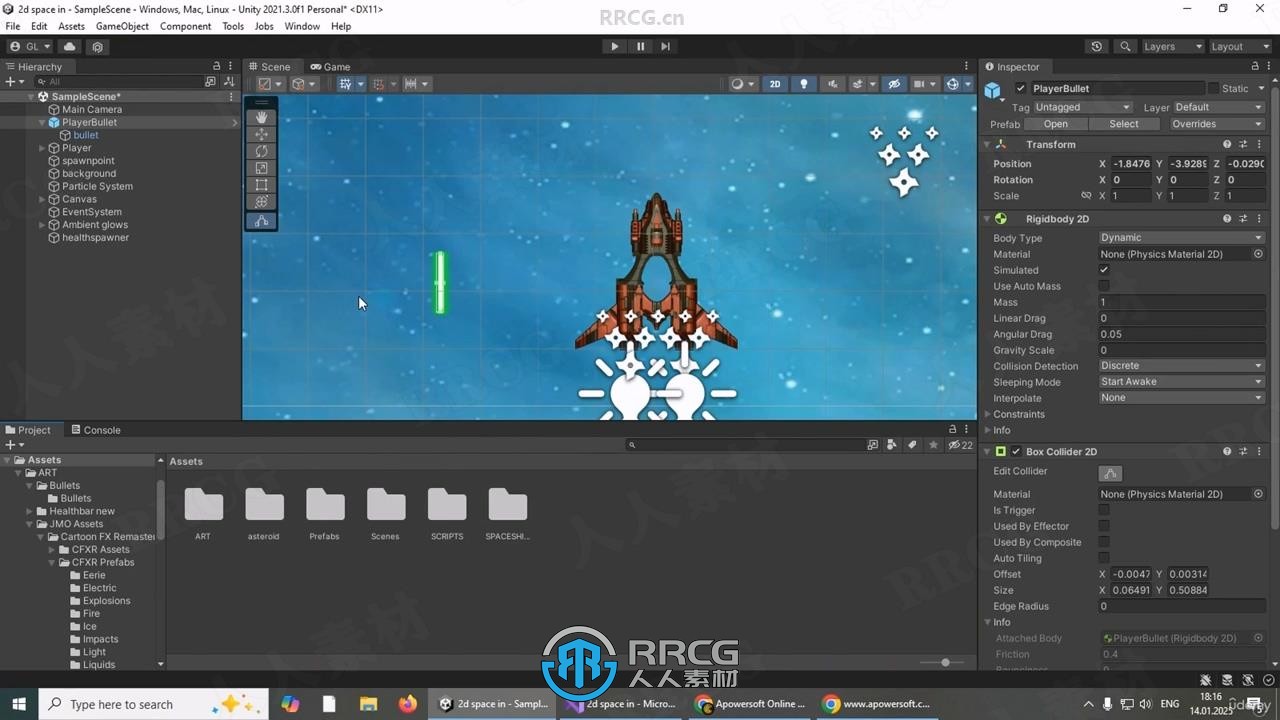Screen dimensions: 1280x720
Task: Open cloud services icon in toolbar
Action: (x=69, y=46)
